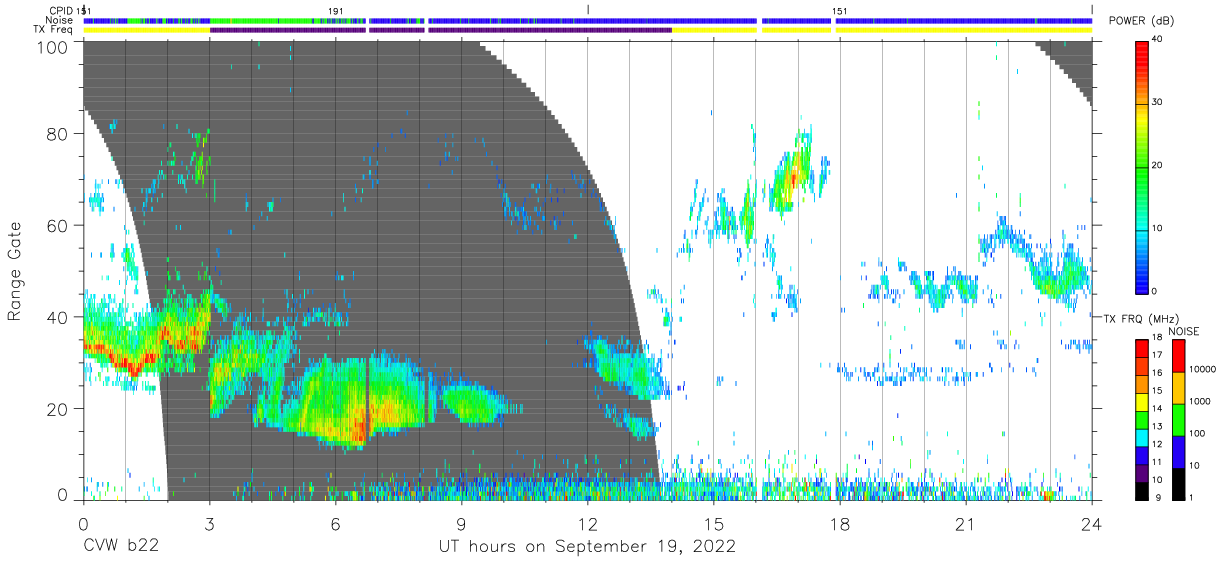
Task: Click the 'Noise' row label at top left
Action: [59, 20]
